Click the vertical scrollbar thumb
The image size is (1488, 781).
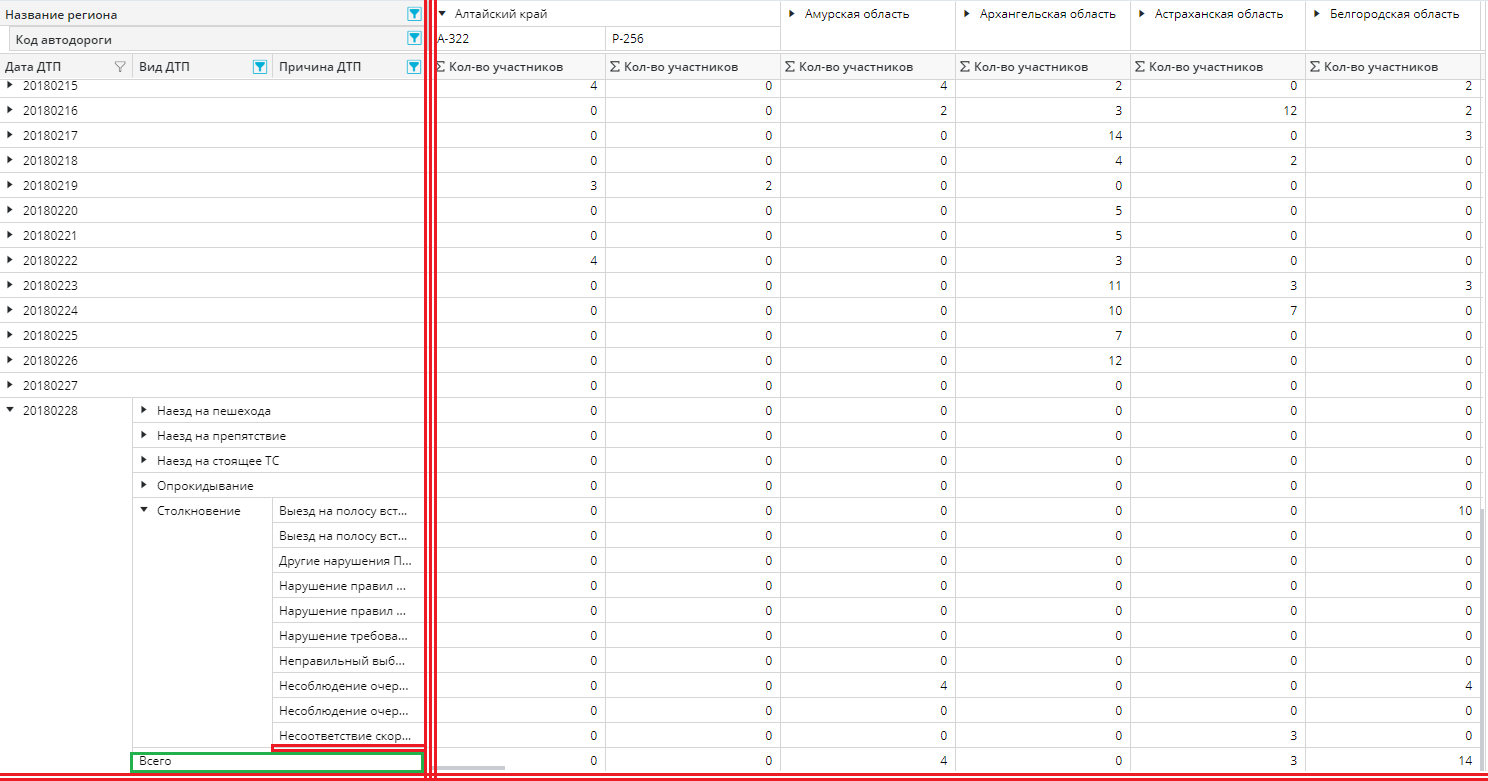coord(1483,640)
